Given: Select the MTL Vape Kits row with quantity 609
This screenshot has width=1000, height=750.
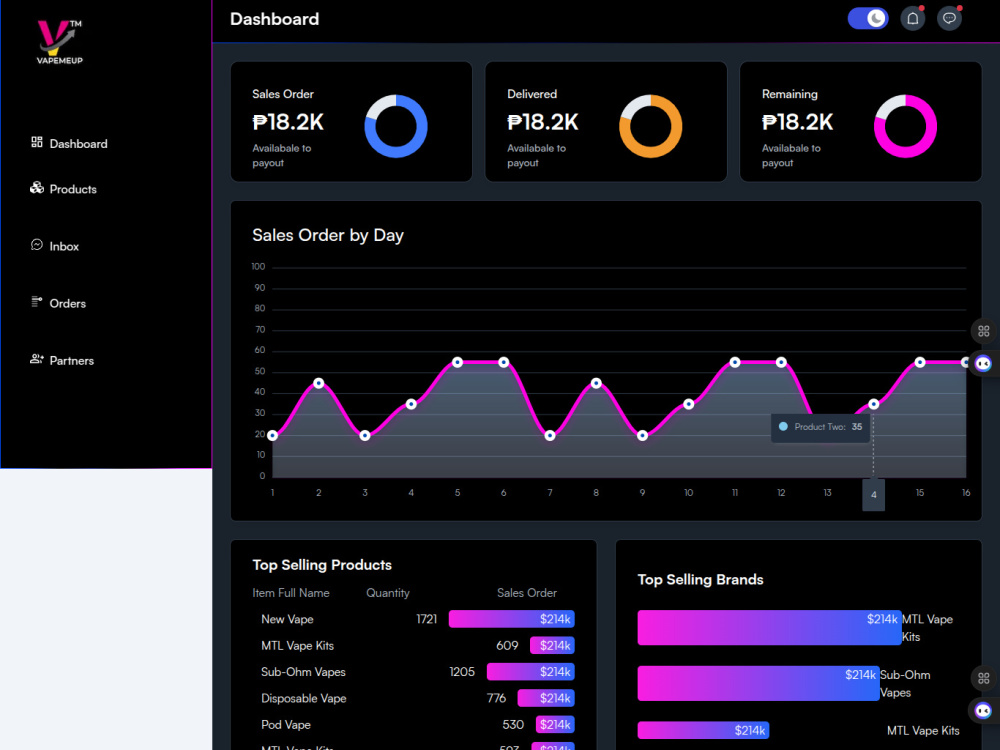Looking at the screenshot, I should pos(414,645).
